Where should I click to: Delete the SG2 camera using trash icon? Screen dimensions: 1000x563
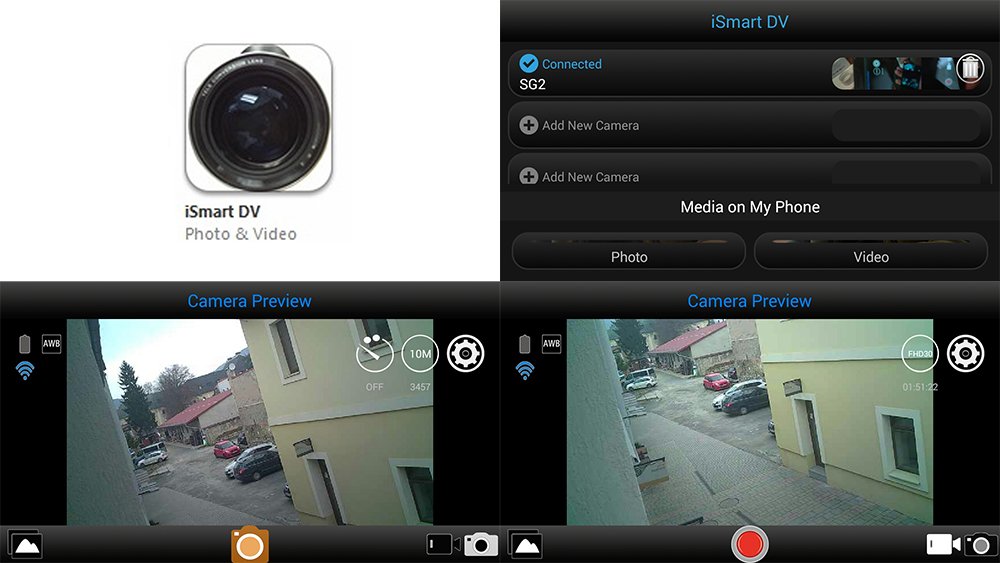pos(970,68)
